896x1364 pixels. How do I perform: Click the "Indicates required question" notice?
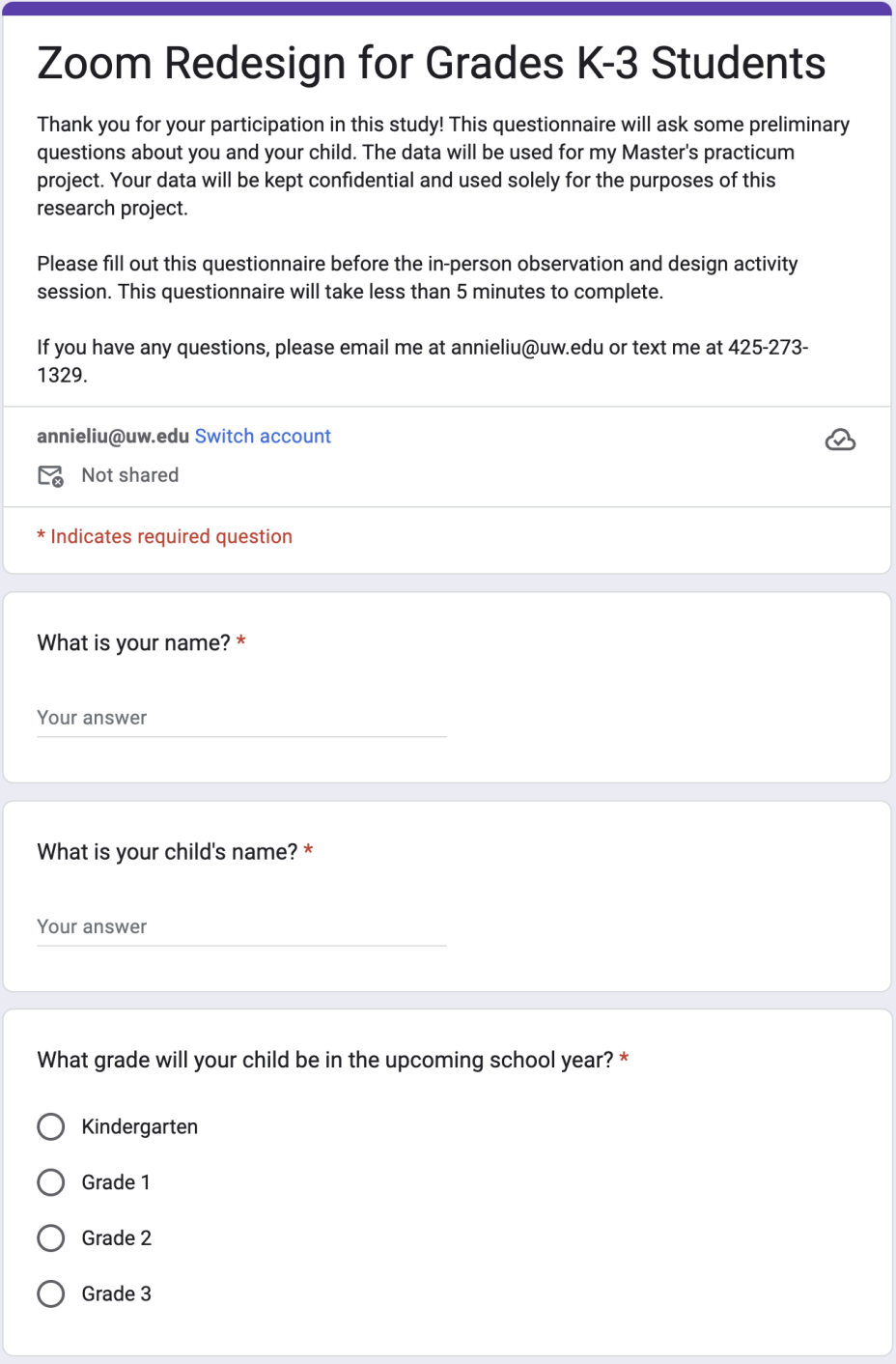click(165, 536)
